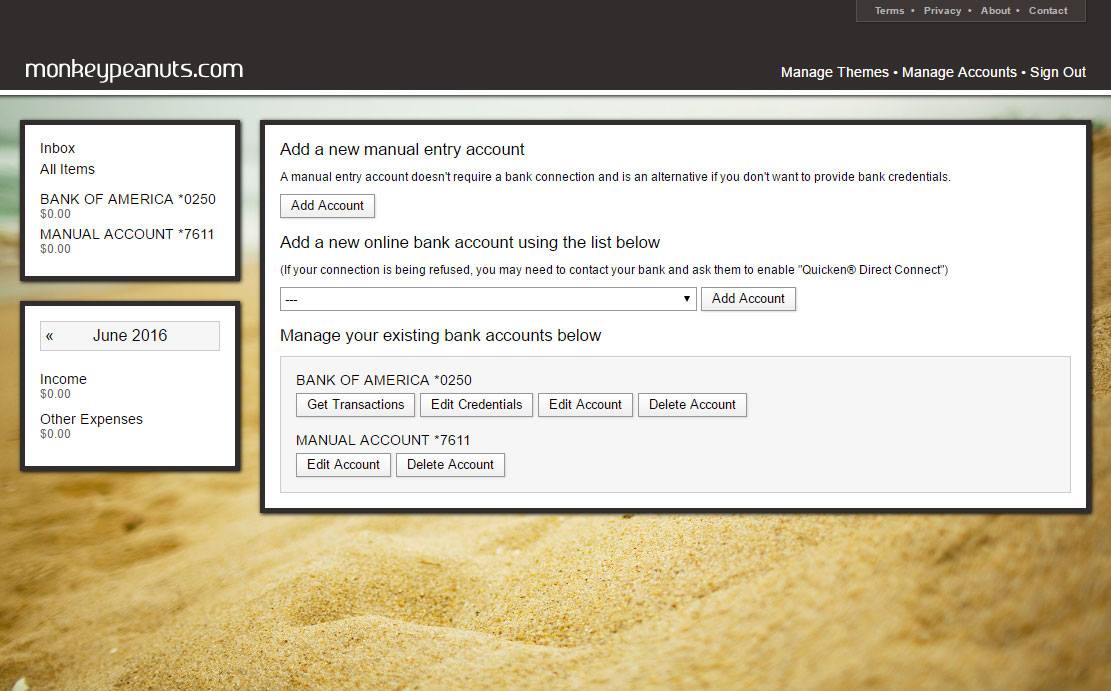Go to previous month with « arrow

pyautogui.click(x=50, y=336)
